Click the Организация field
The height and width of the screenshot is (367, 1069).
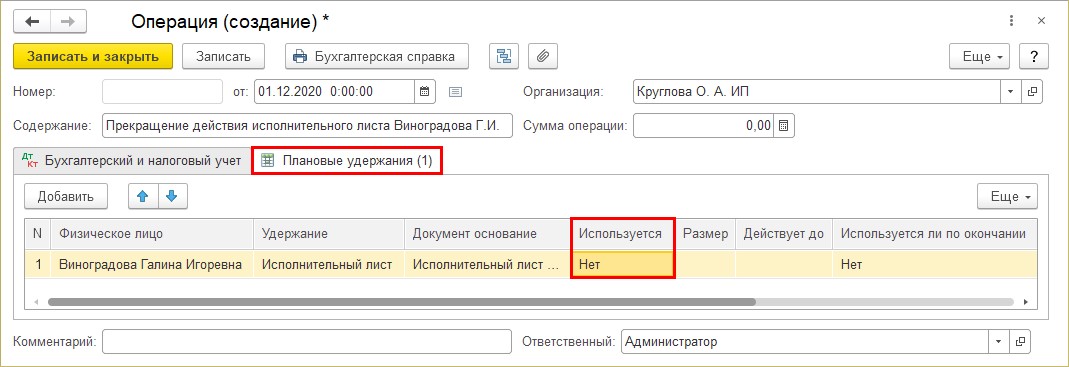(x=816, y=91)
